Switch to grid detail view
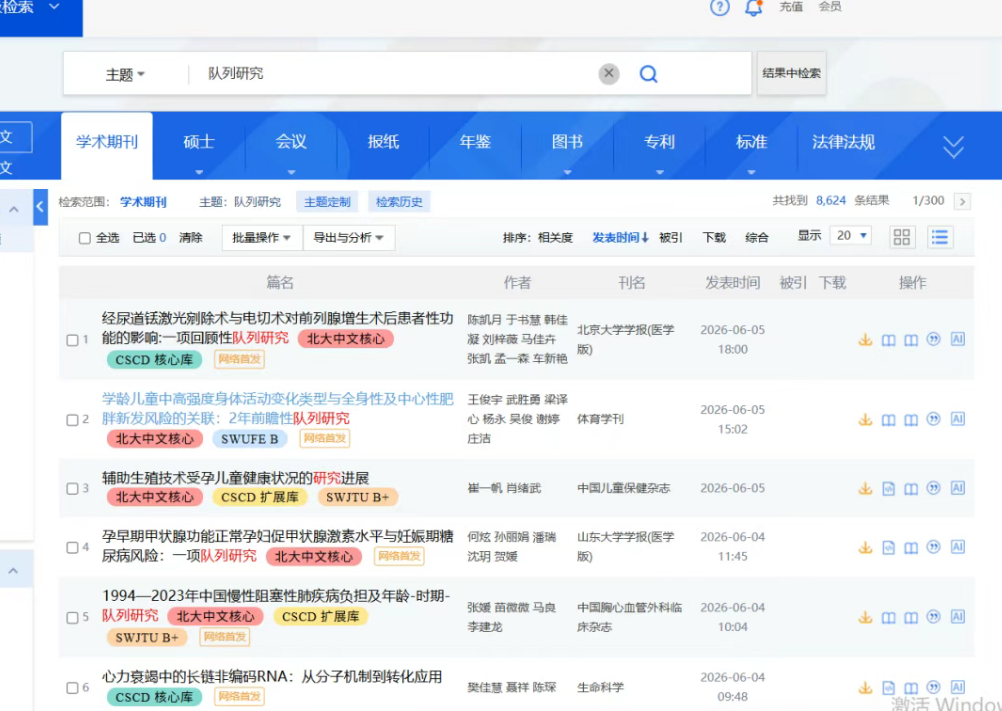The height and width of the screenshot is (711, 1002). [902, 237]
